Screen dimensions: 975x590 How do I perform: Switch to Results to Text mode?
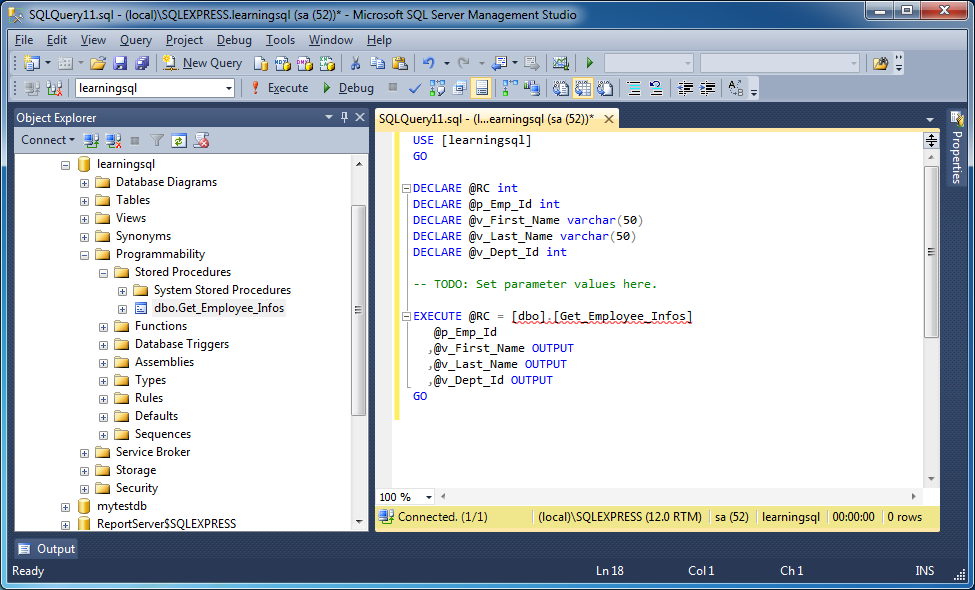point(561,88)
